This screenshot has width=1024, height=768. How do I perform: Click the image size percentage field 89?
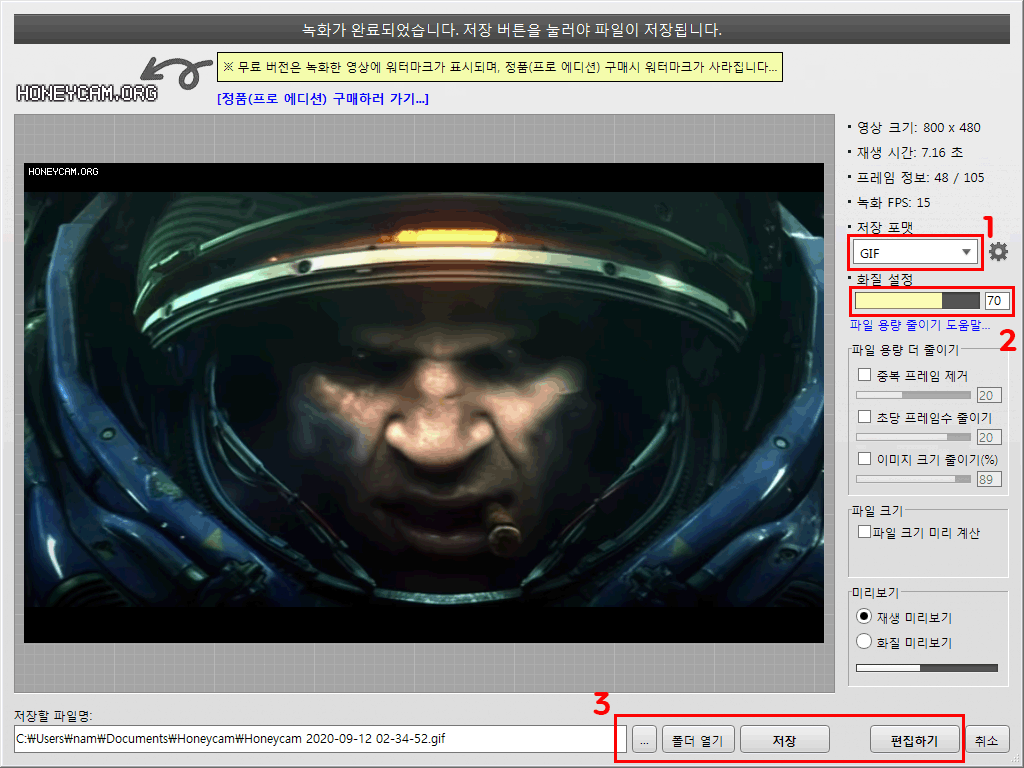tap(989, 479)
